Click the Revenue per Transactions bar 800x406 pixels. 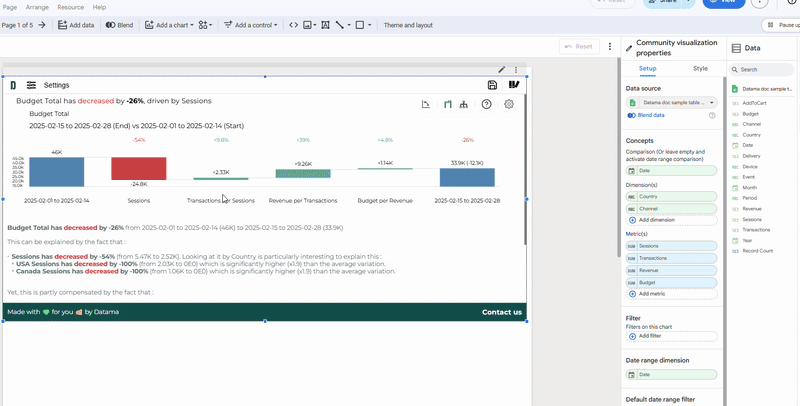click(303, 173)
